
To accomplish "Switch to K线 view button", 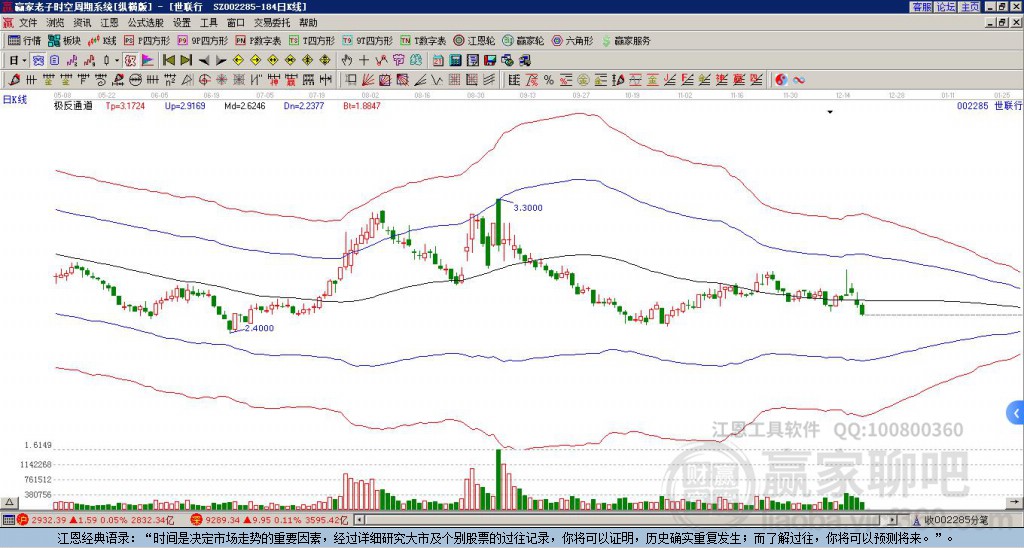I will (x=103, y=40).
